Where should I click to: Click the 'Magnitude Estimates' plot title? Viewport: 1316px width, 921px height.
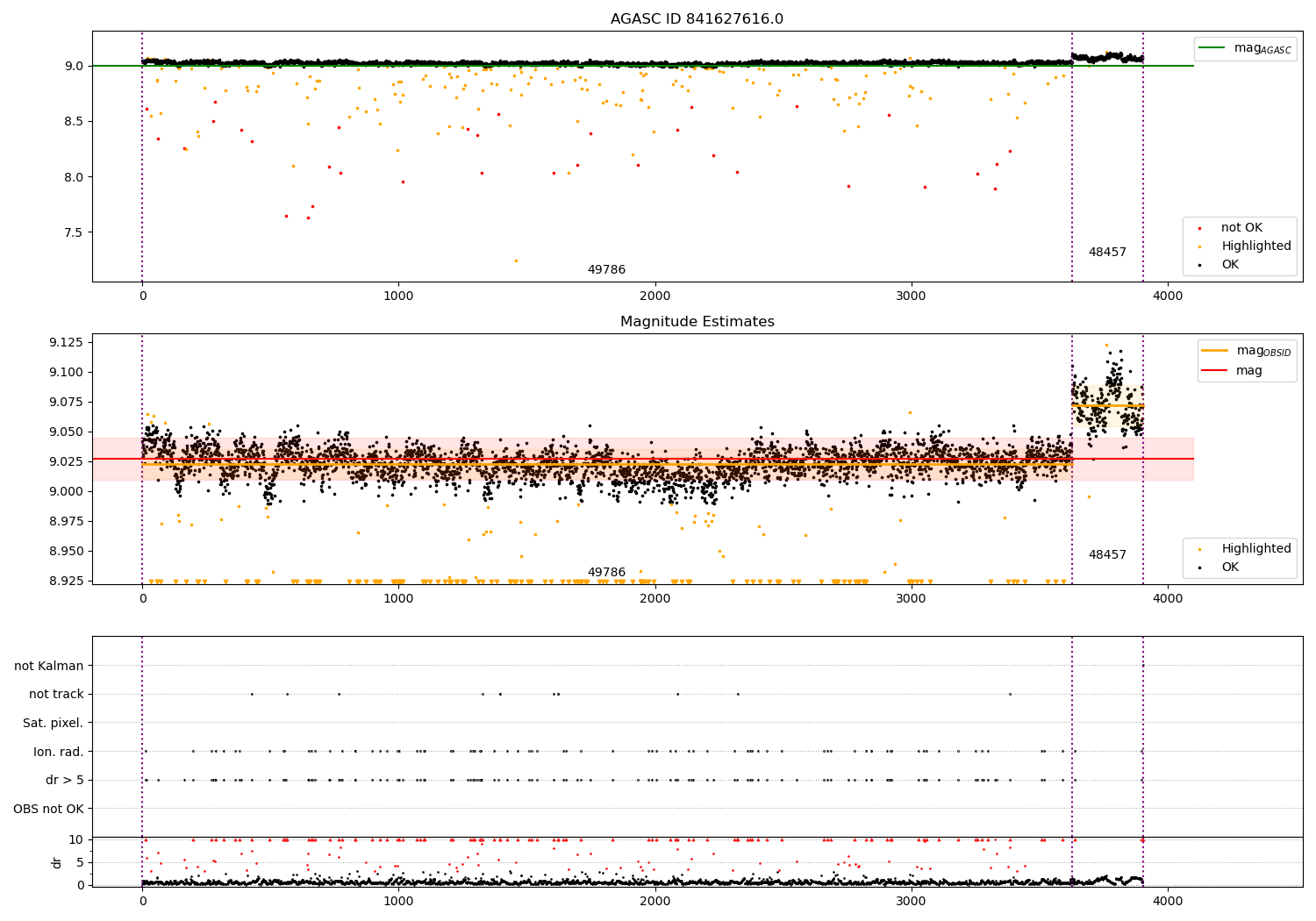point(697,322)
